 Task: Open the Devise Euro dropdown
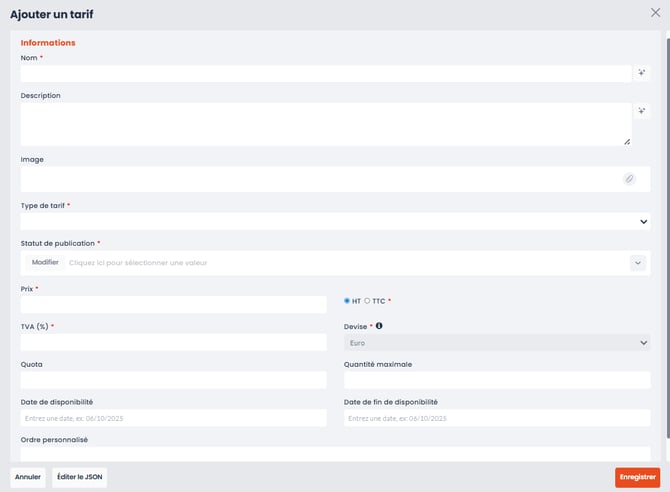click(x=496, y=342)
